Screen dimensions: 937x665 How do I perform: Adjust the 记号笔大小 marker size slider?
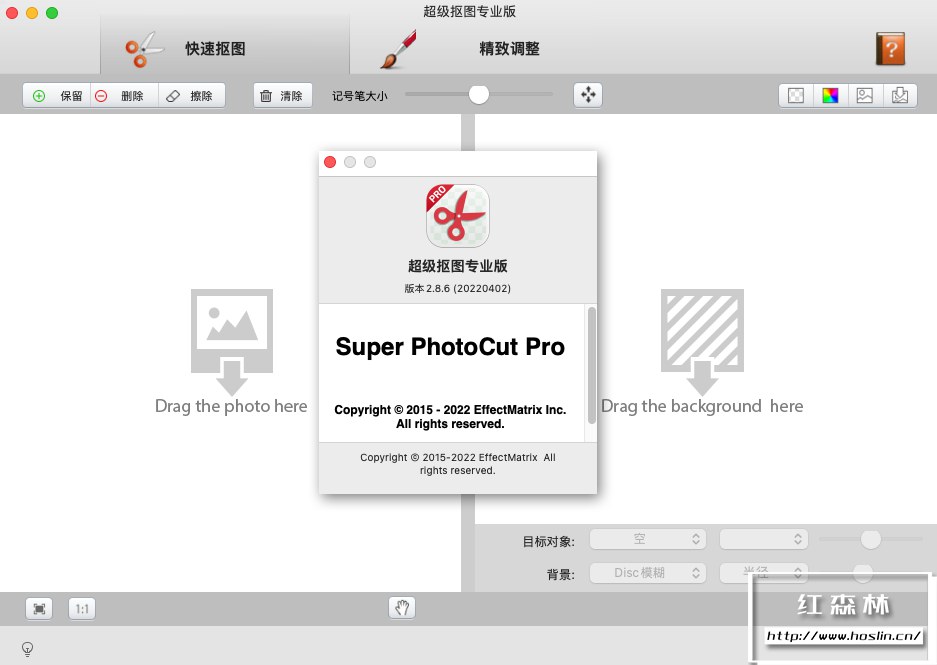479,94
